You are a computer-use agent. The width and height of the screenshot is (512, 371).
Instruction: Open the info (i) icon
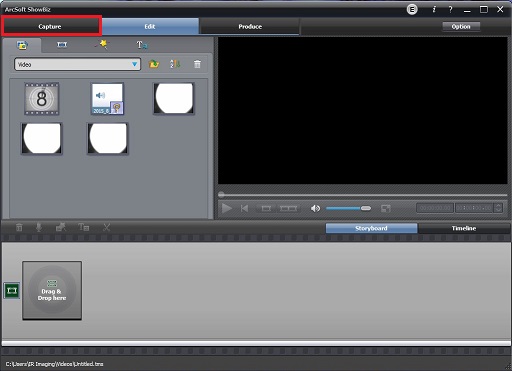(x=434, y=10)
